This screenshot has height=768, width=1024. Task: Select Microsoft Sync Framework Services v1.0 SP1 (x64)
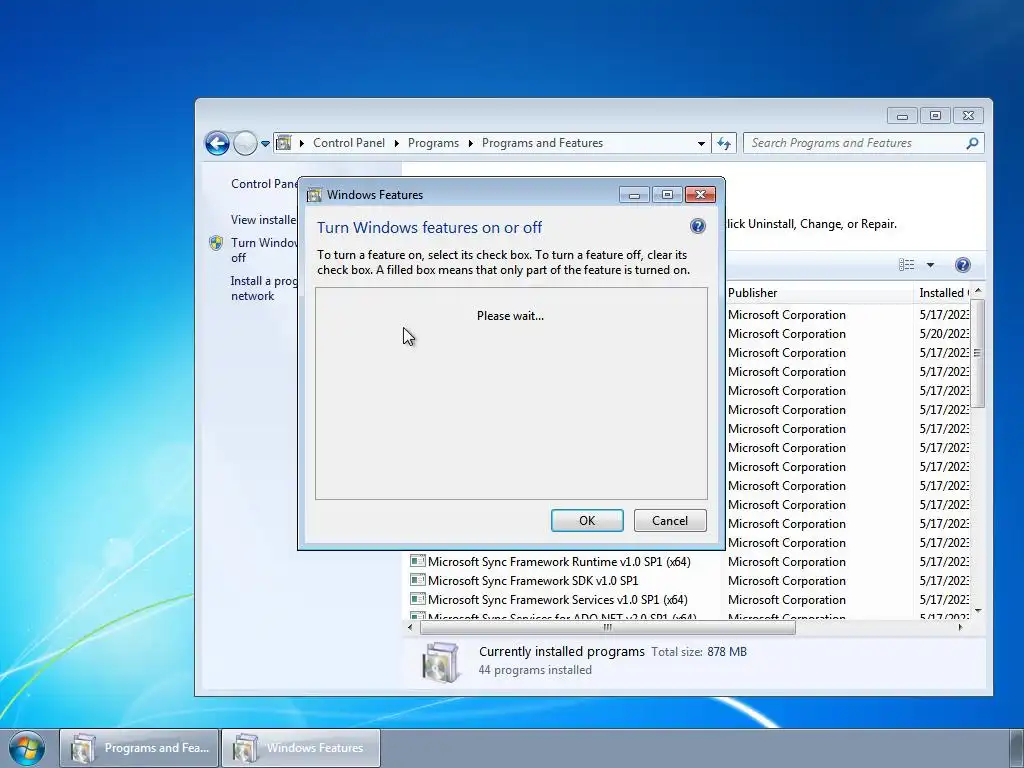557,600
